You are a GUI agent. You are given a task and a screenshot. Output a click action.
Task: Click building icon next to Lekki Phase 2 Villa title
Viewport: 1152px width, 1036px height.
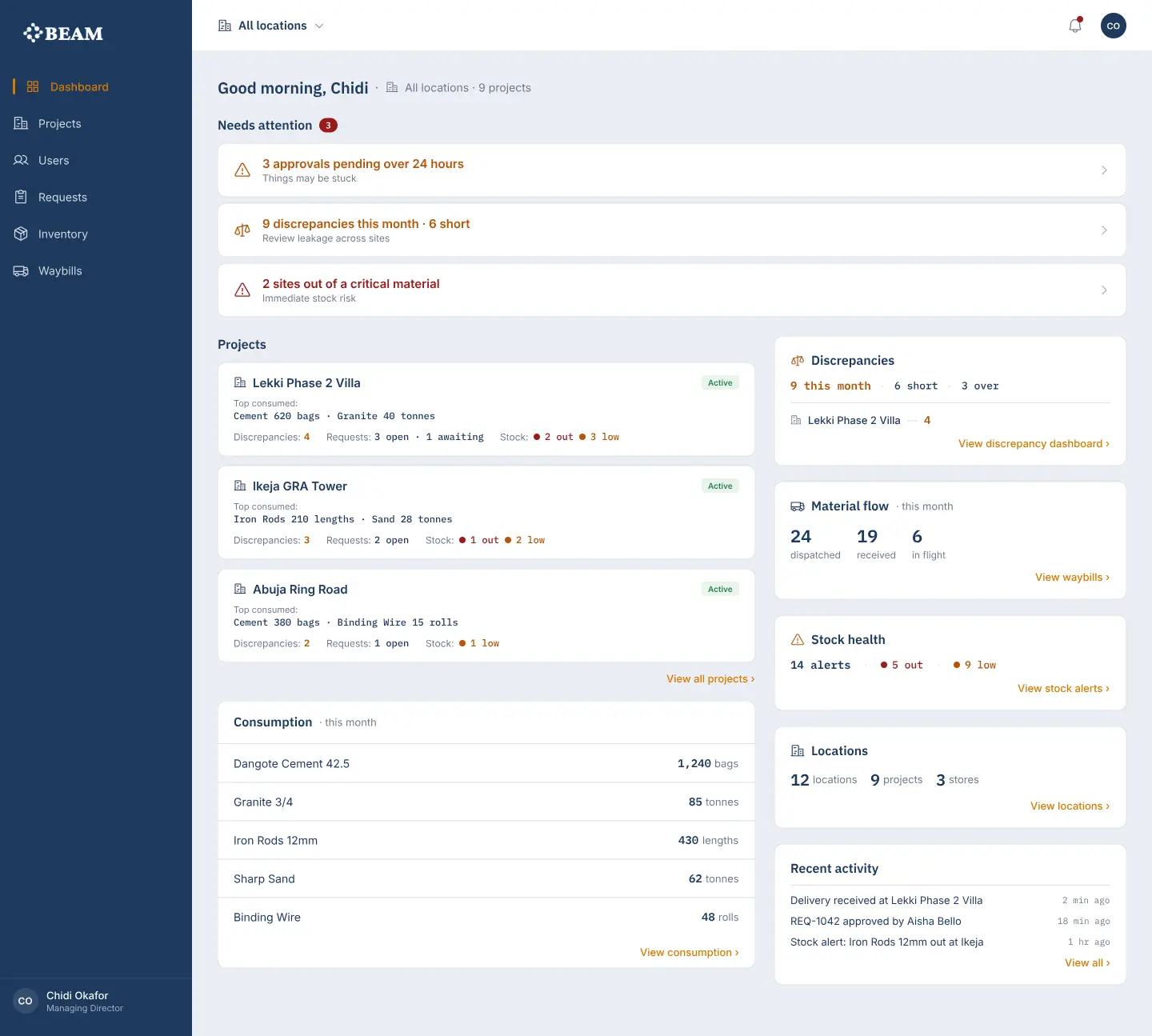pyautogui.click(x=240, y=382)
